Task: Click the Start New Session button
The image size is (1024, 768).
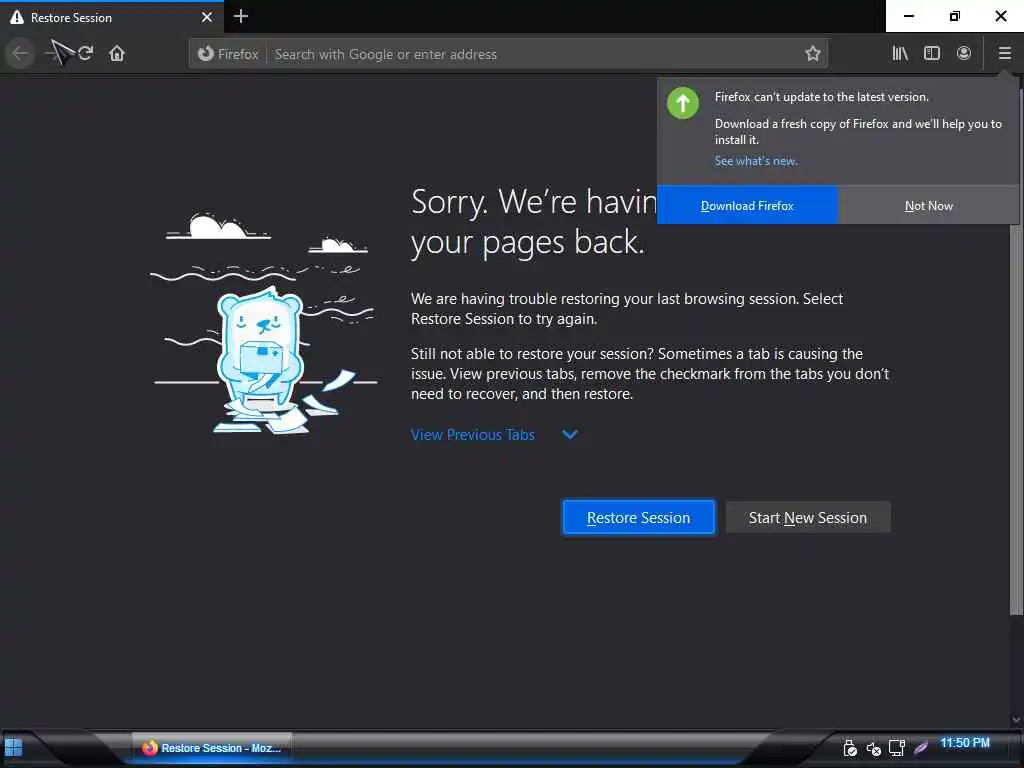Action: (x=807, y=517)
